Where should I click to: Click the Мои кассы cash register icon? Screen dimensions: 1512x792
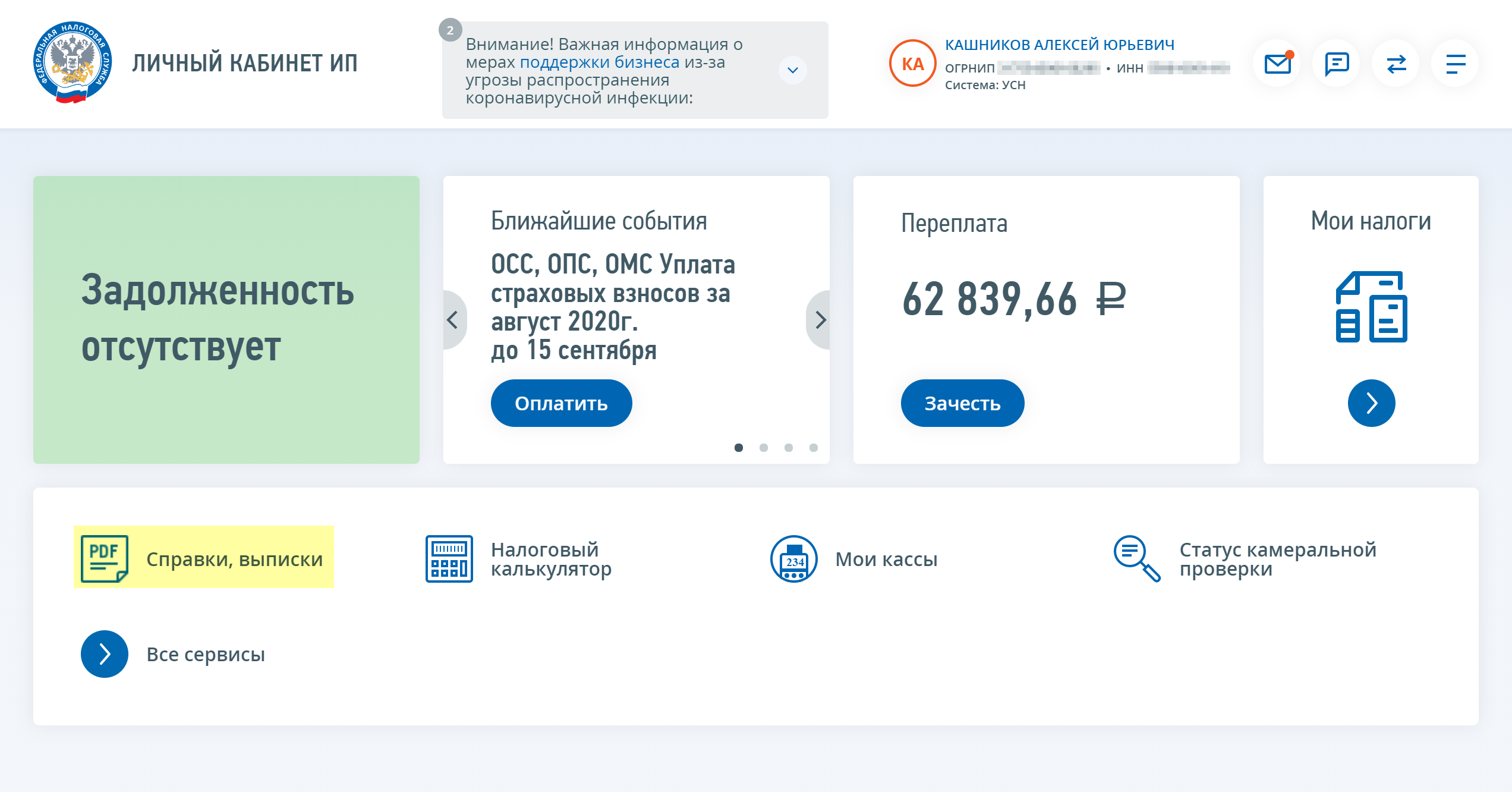pyautogui.click(x=793, y=558)
